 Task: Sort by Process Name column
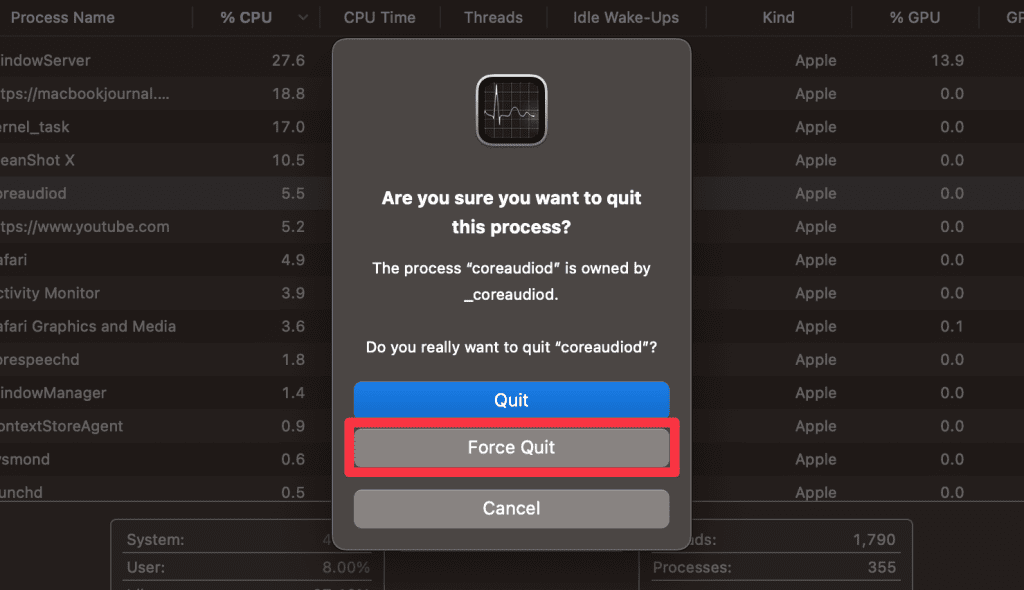click(x=63, y=18)
